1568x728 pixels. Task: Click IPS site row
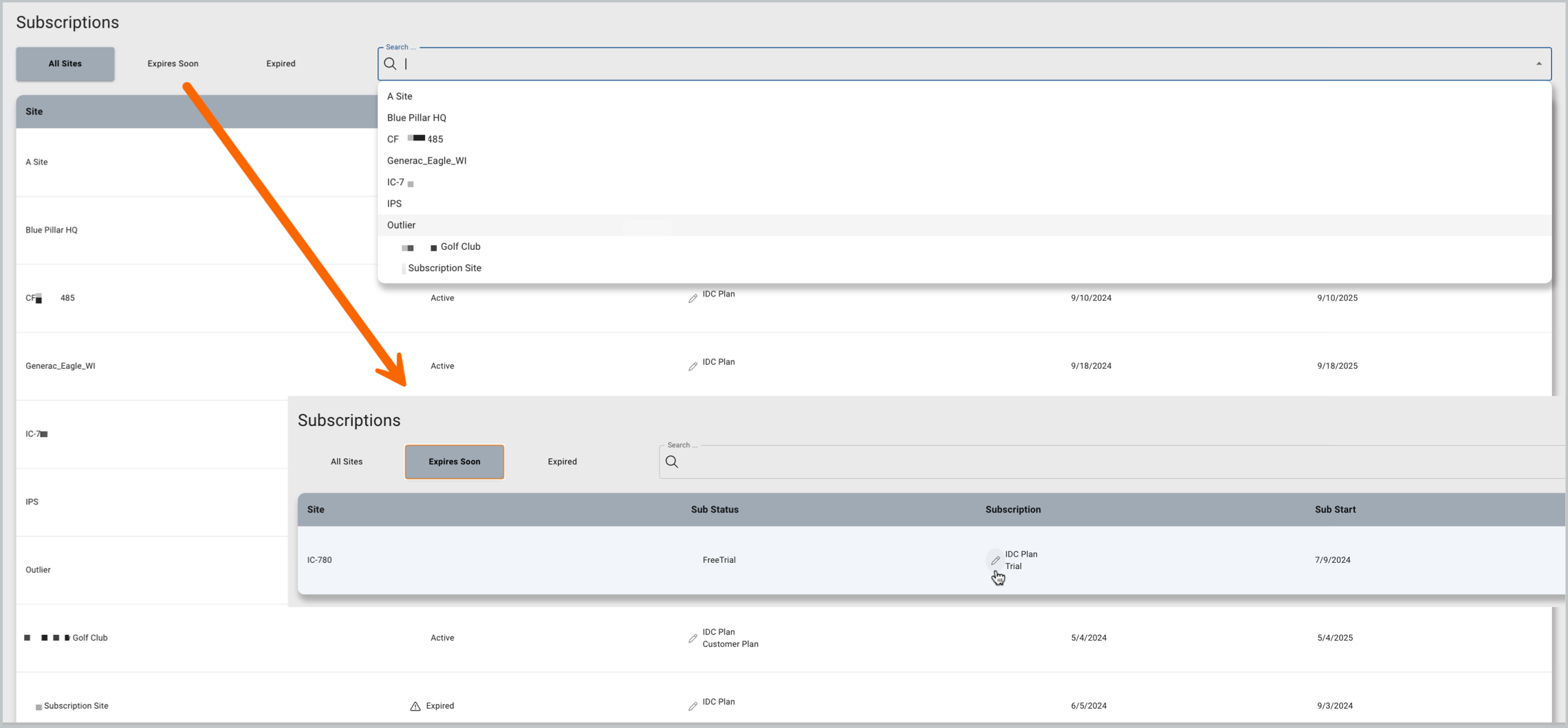(x=152, y=502)
